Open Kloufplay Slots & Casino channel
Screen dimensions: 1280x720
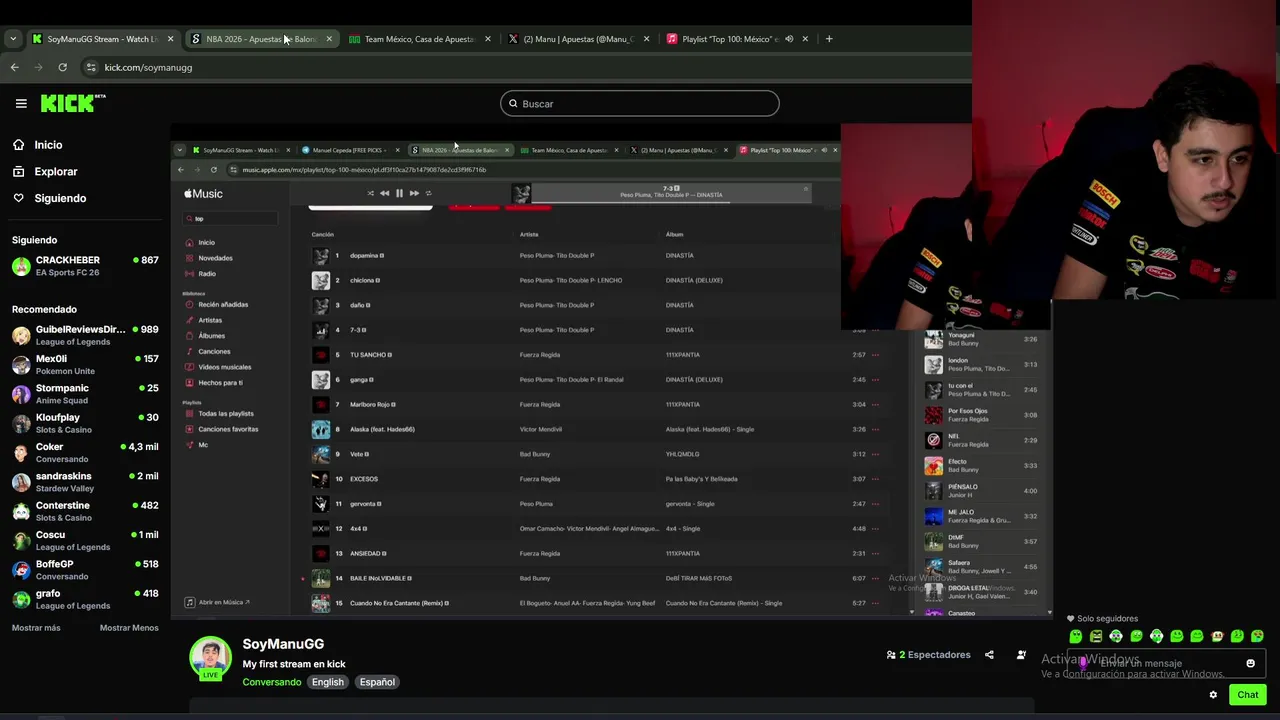85,423
